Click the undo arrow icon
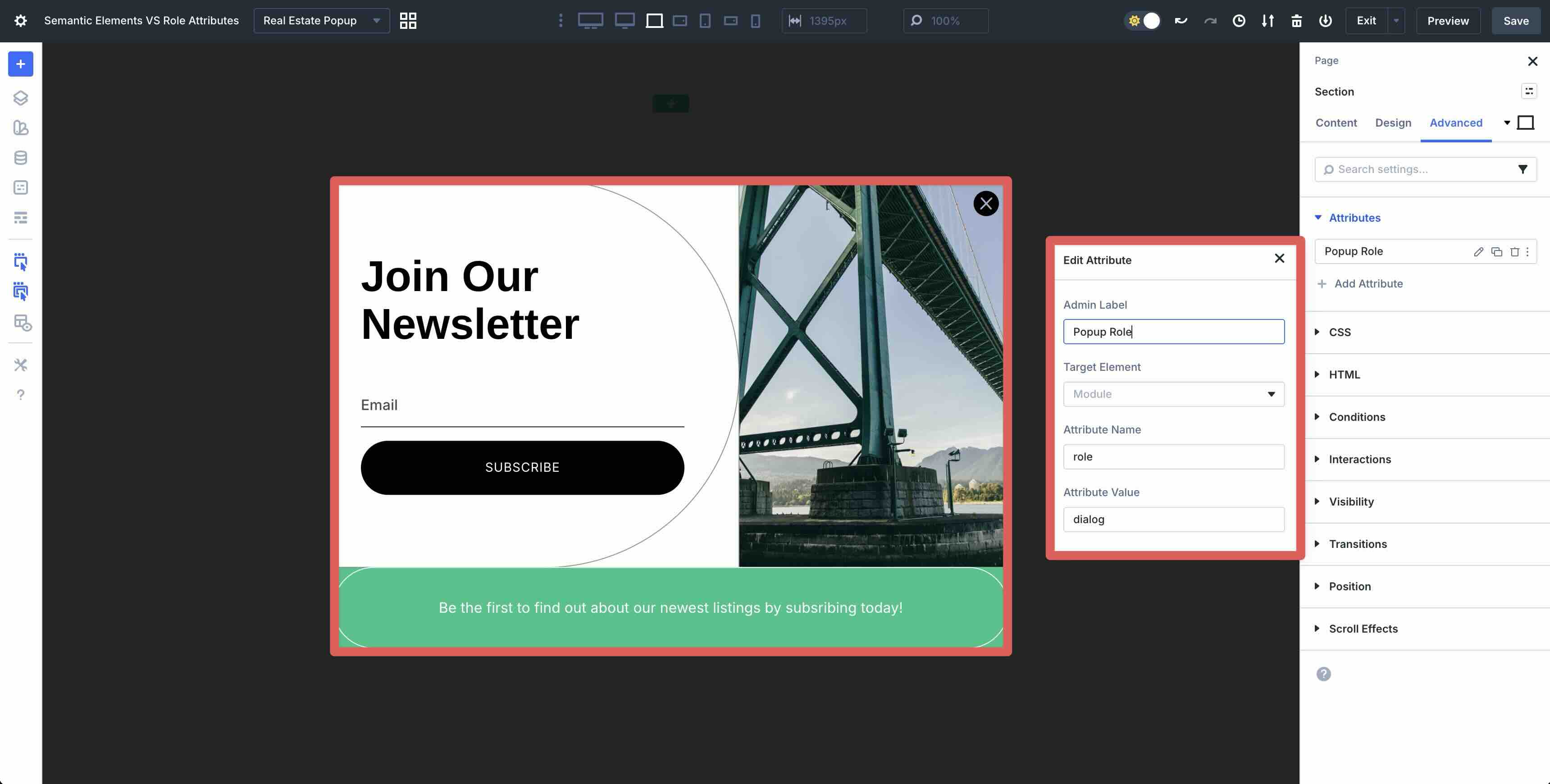Image resolution: width=1550 pixels, height=784 pixels. (x=1181, y=20)
